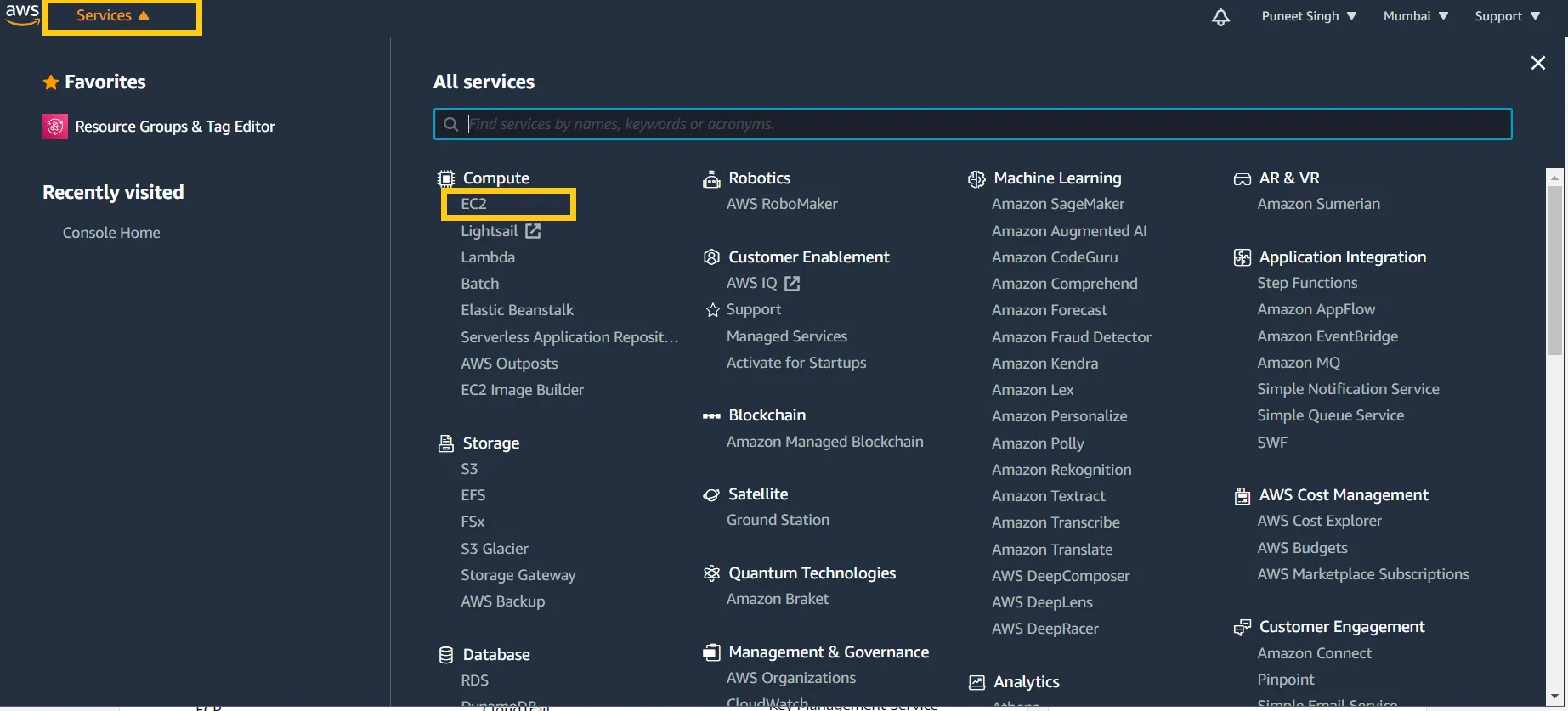Open AWS Organizations
Screen dimensions: 1568x711
point(790,678)
